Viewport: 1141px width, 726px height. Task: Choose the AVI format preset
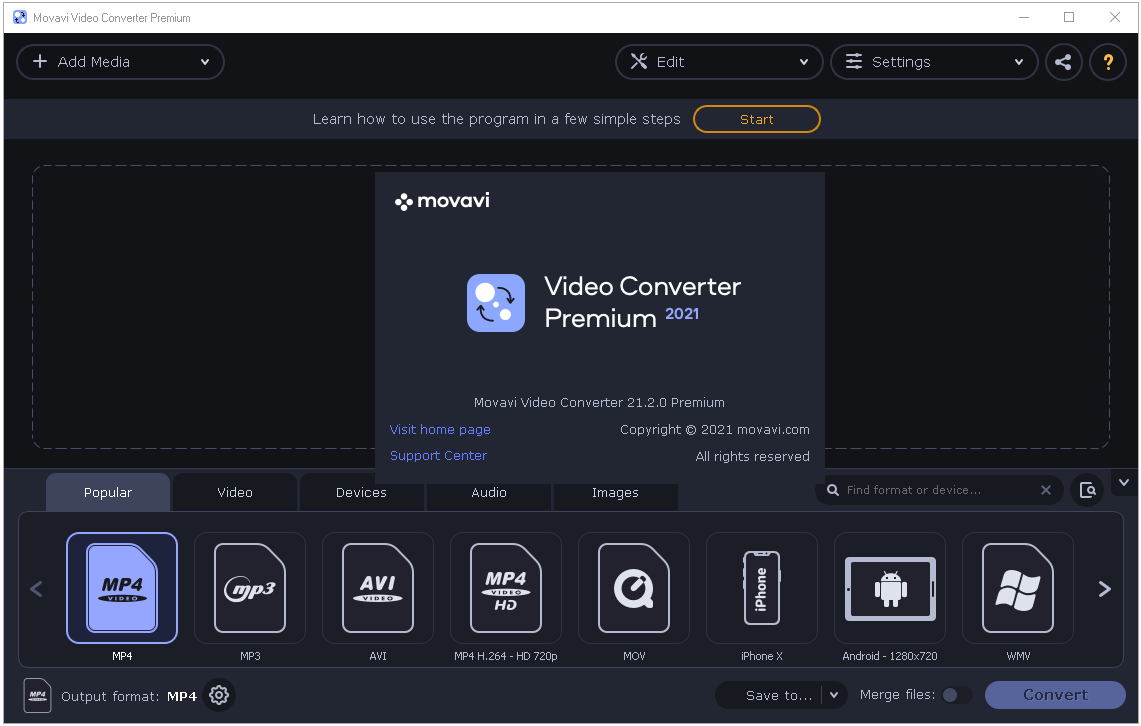378,588
